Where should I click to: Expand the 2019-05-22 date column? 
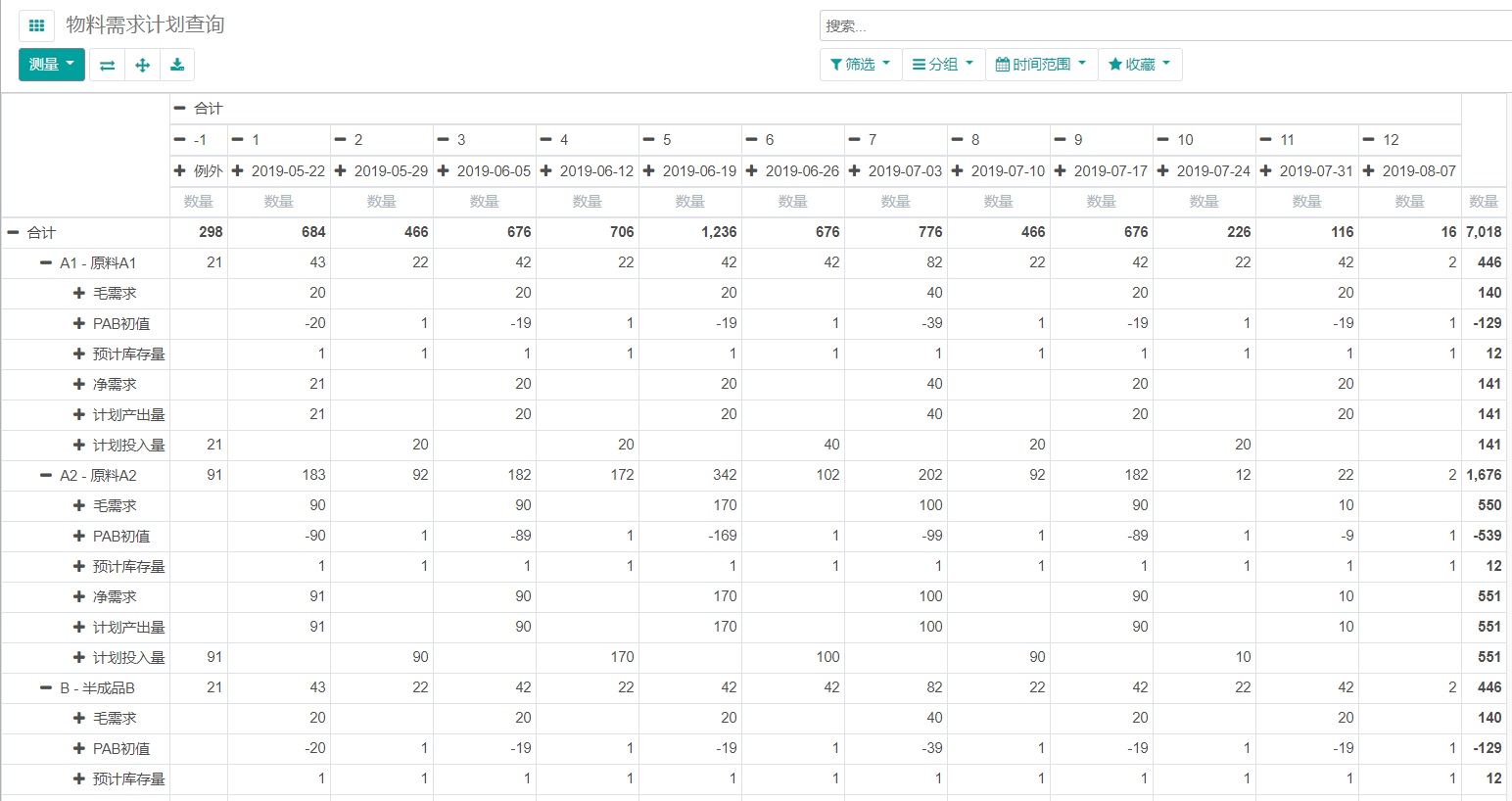(278, 170)
